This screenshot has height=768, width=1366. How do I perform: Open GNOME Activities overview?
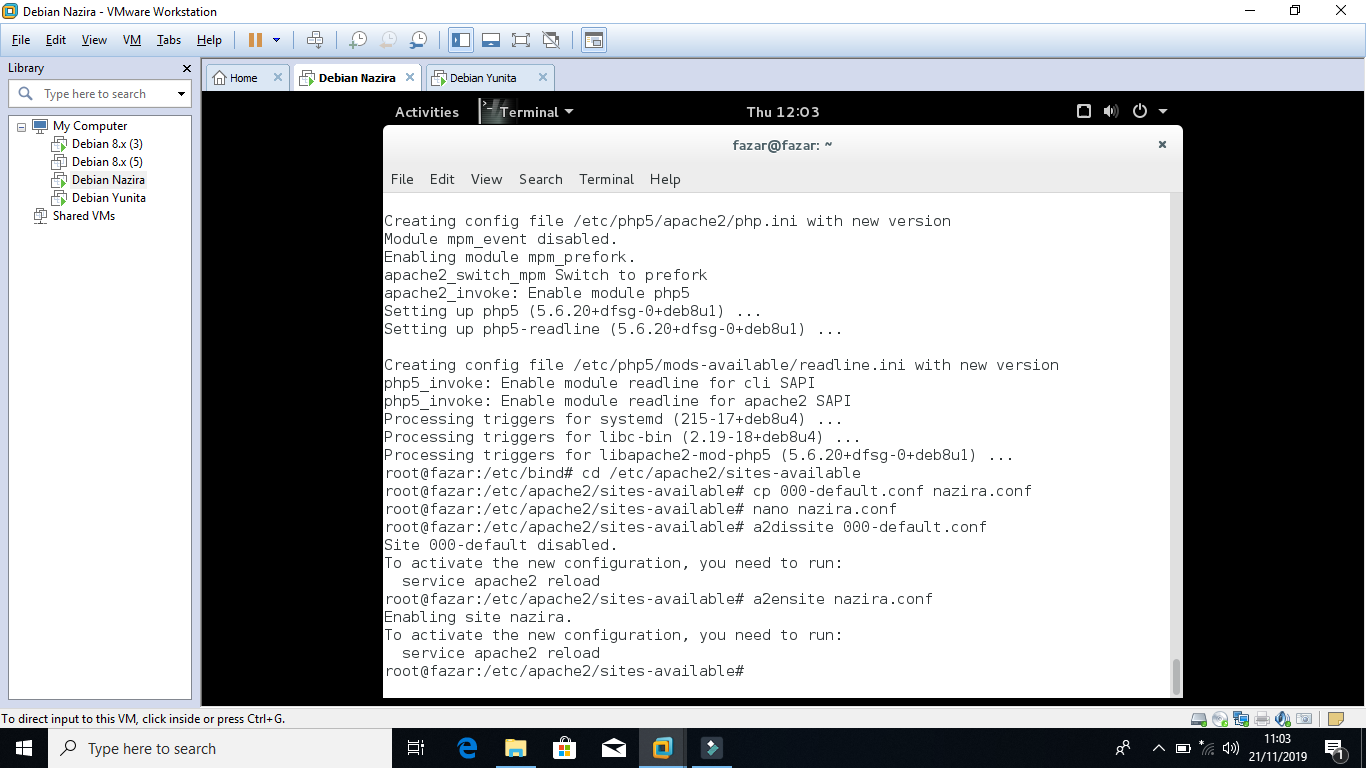[427, 112]
